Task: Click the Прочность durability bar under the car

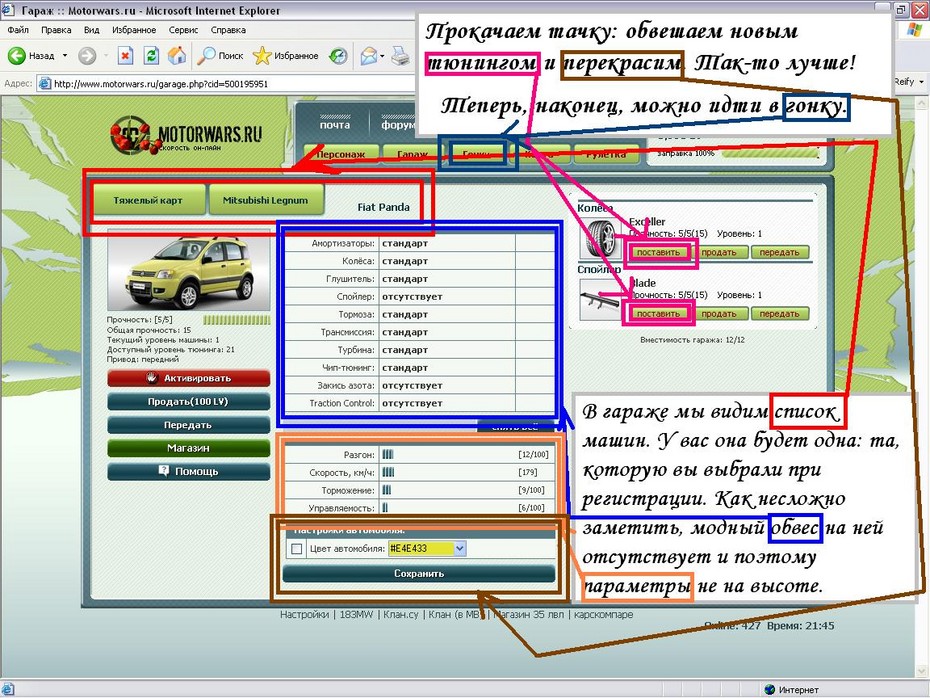Action: [237, 320]
